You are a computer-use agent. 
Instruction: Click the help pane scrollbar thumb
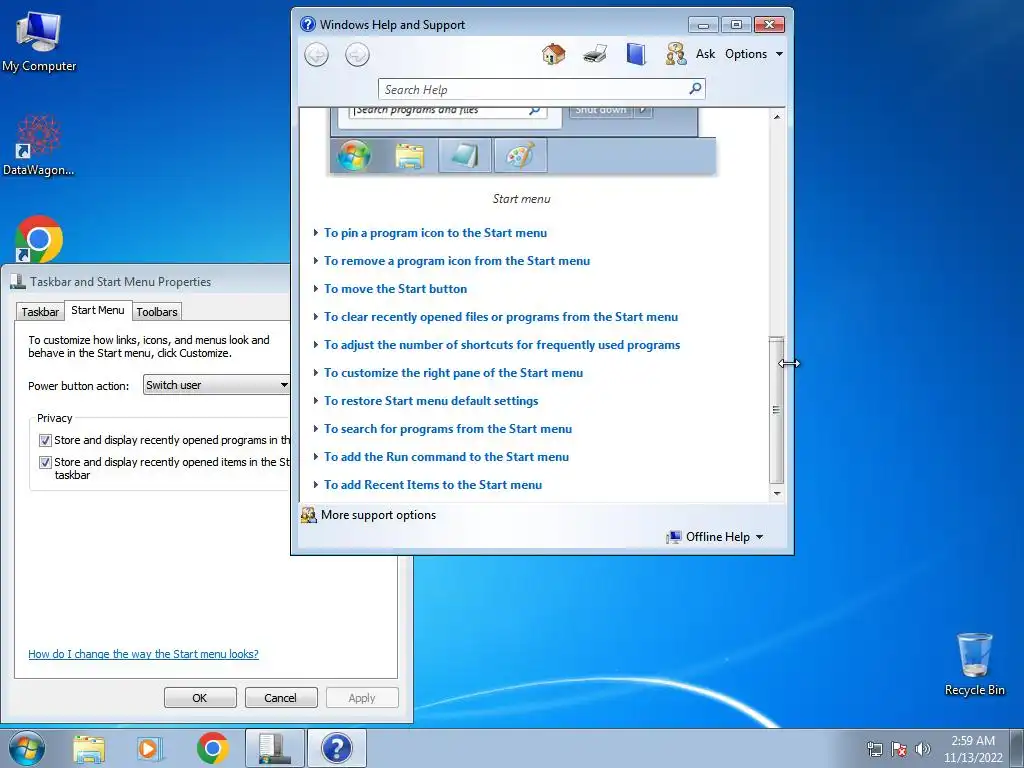coord(776,409)
